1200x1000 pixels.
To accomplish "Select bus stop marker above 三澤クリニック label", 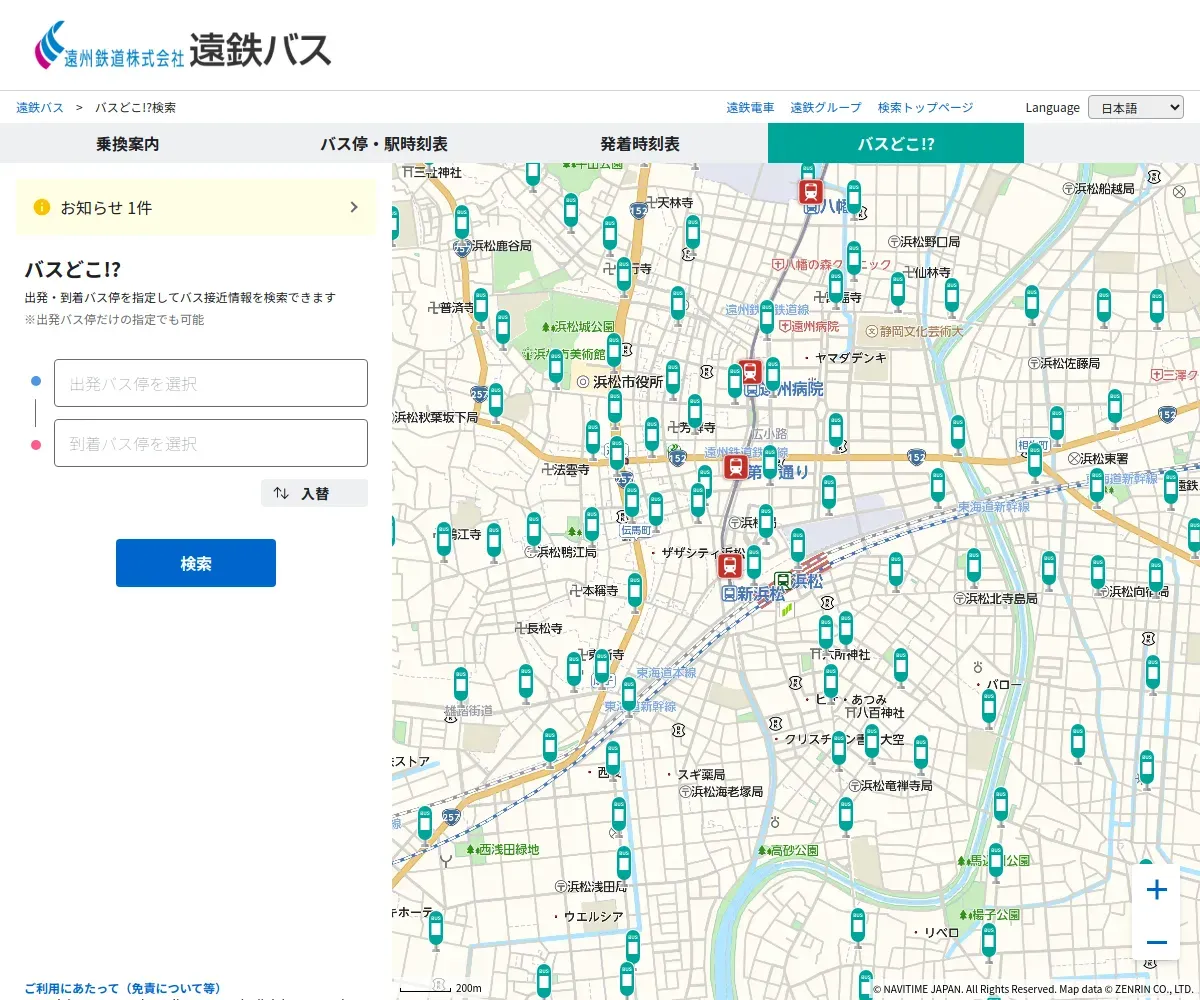I will pyautogui.click(x=1157, y=309).
